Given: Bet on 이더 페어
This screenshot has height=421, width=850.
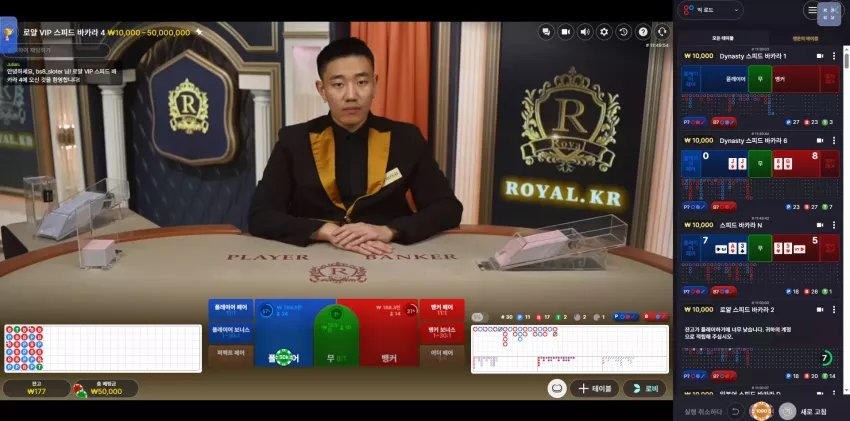Looking at the screenshot, I should (442, 355).
